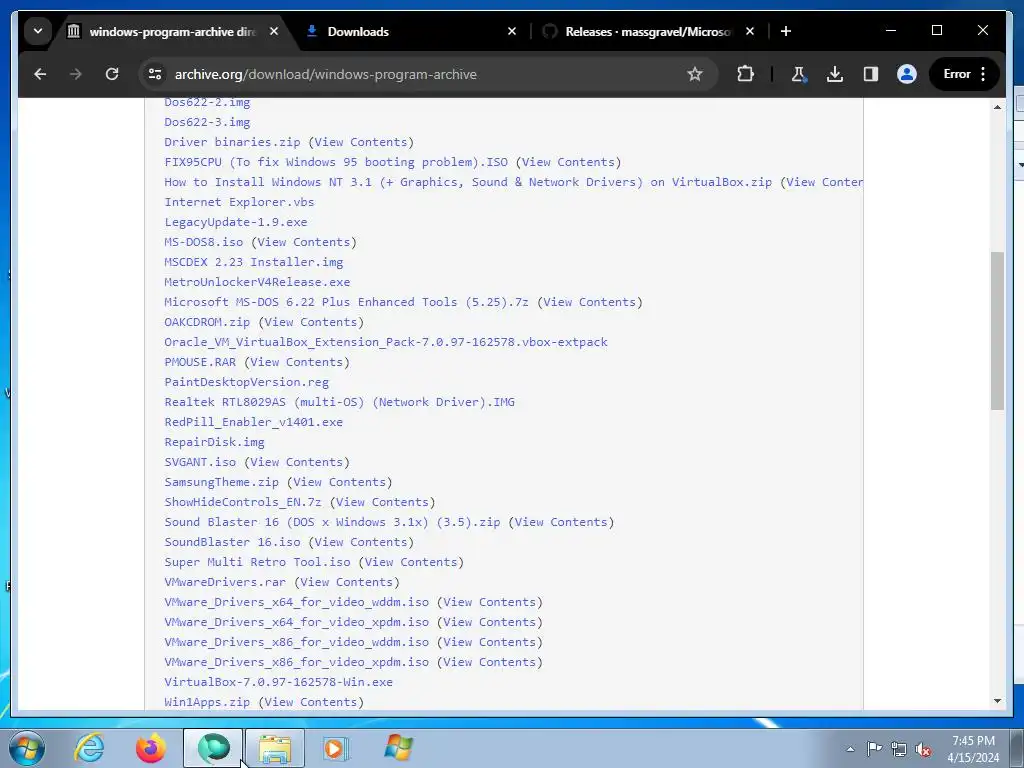Select the windows-program-archive tab
Image resolution: width=1024 pixels, height=768 pixels.
click(x=172, y=31)
